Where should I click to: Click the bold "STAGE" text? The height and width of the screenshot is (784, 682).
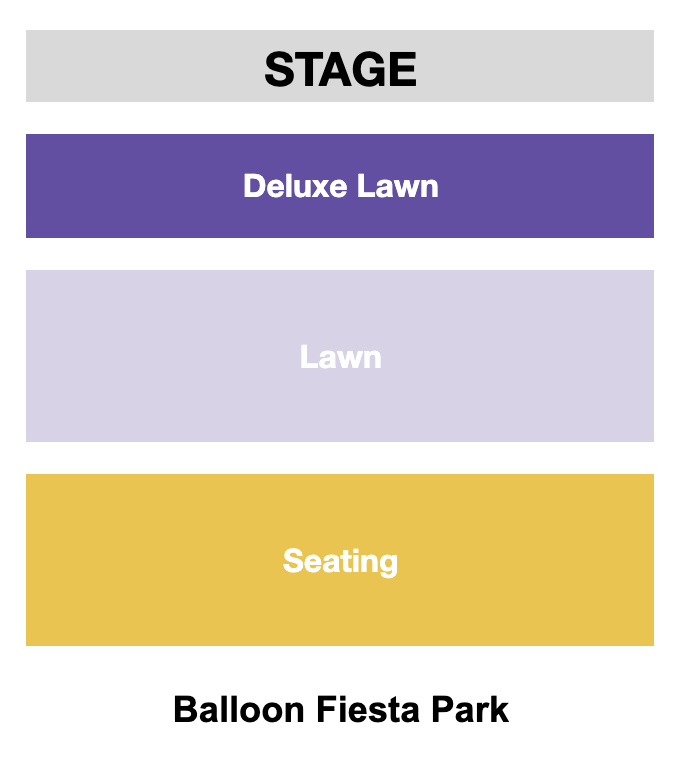tap(340, 68)
